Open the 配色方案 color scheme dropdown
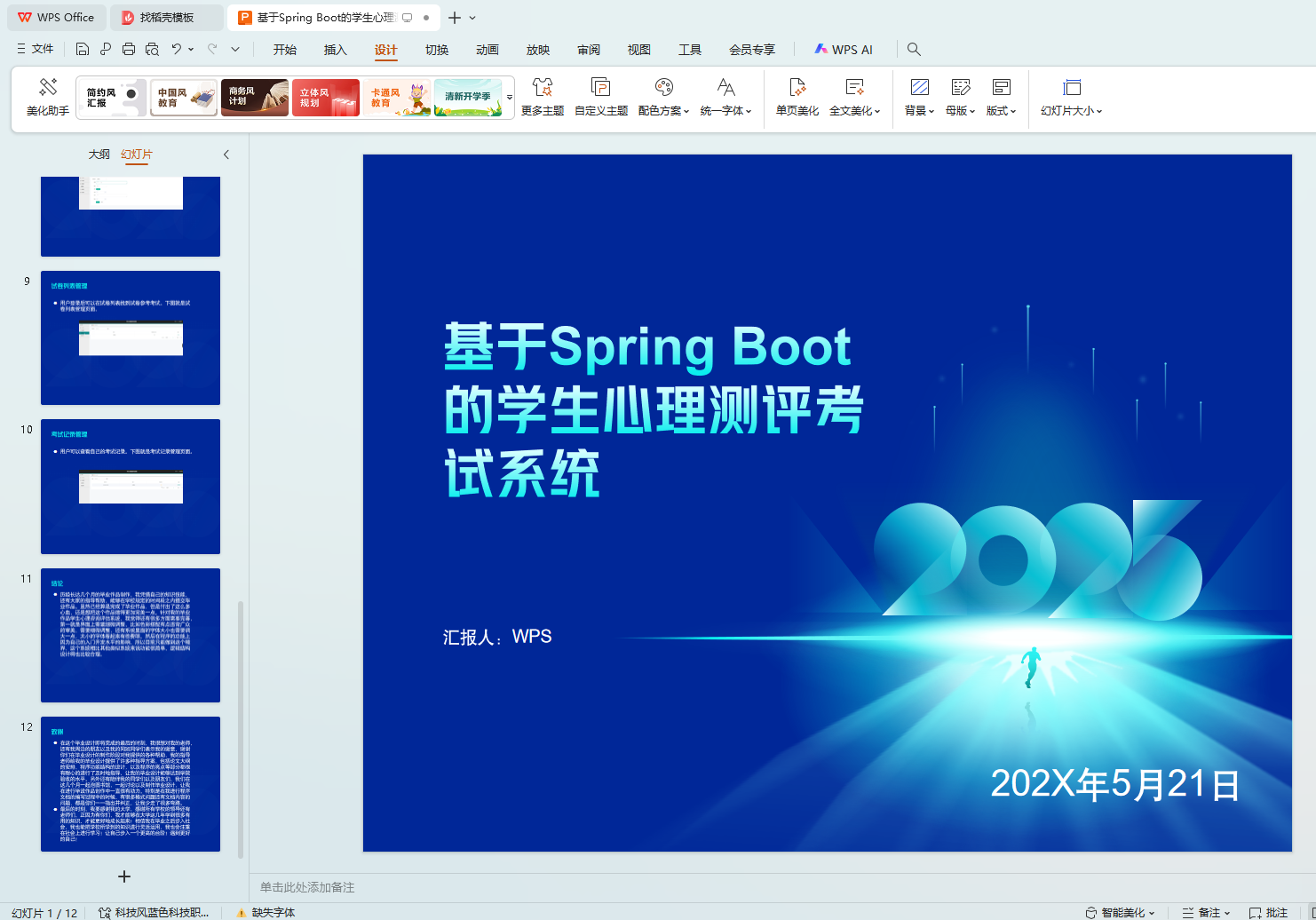The width and height of the screenshot is (1316, 920). click(x=663, y=97)
